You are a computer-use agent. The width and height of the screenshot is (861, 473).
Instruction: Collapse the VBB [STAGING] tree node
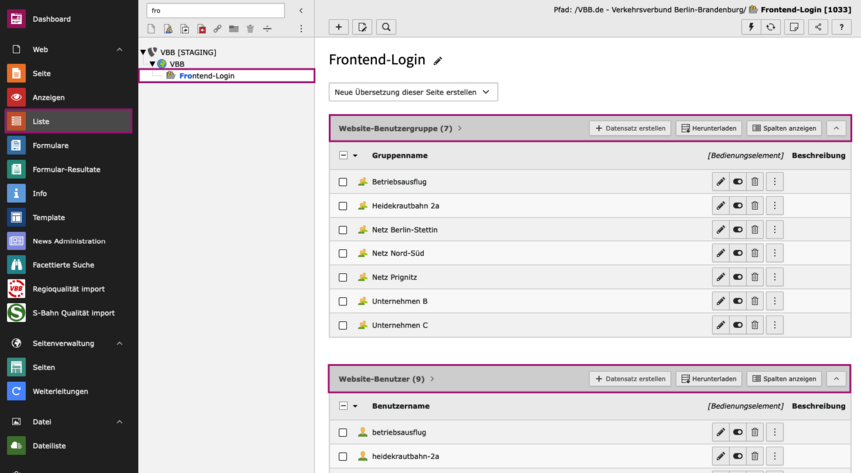pos(143,52)
